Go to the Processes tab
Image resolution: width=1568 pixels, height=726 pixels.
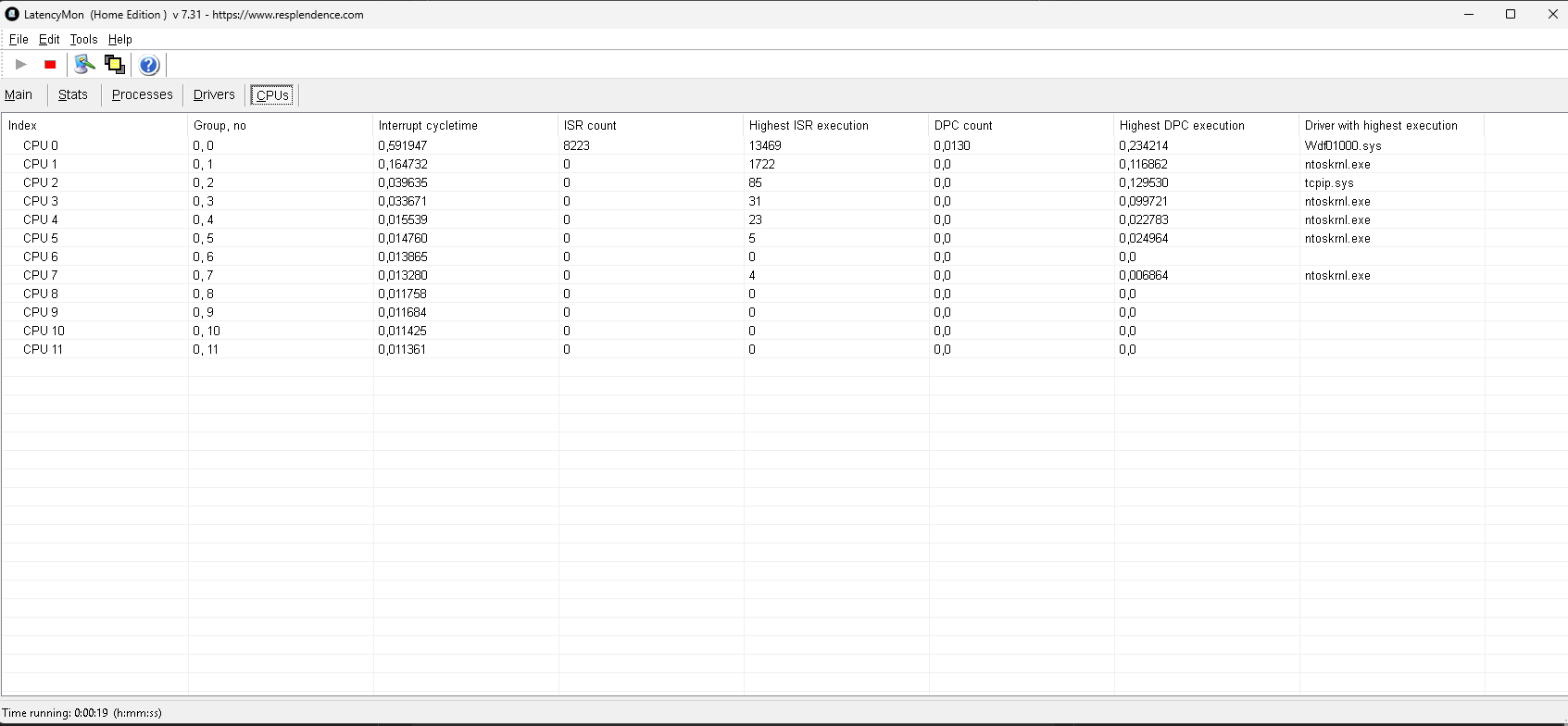pos(143,94)
